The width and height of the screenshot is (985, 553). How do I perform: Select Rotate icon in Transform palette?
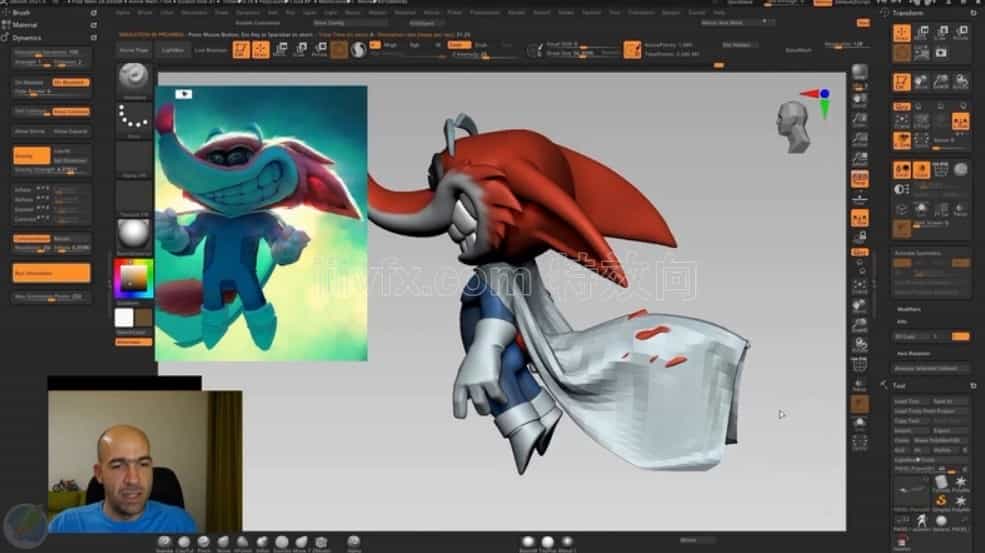tap(961, 33)
